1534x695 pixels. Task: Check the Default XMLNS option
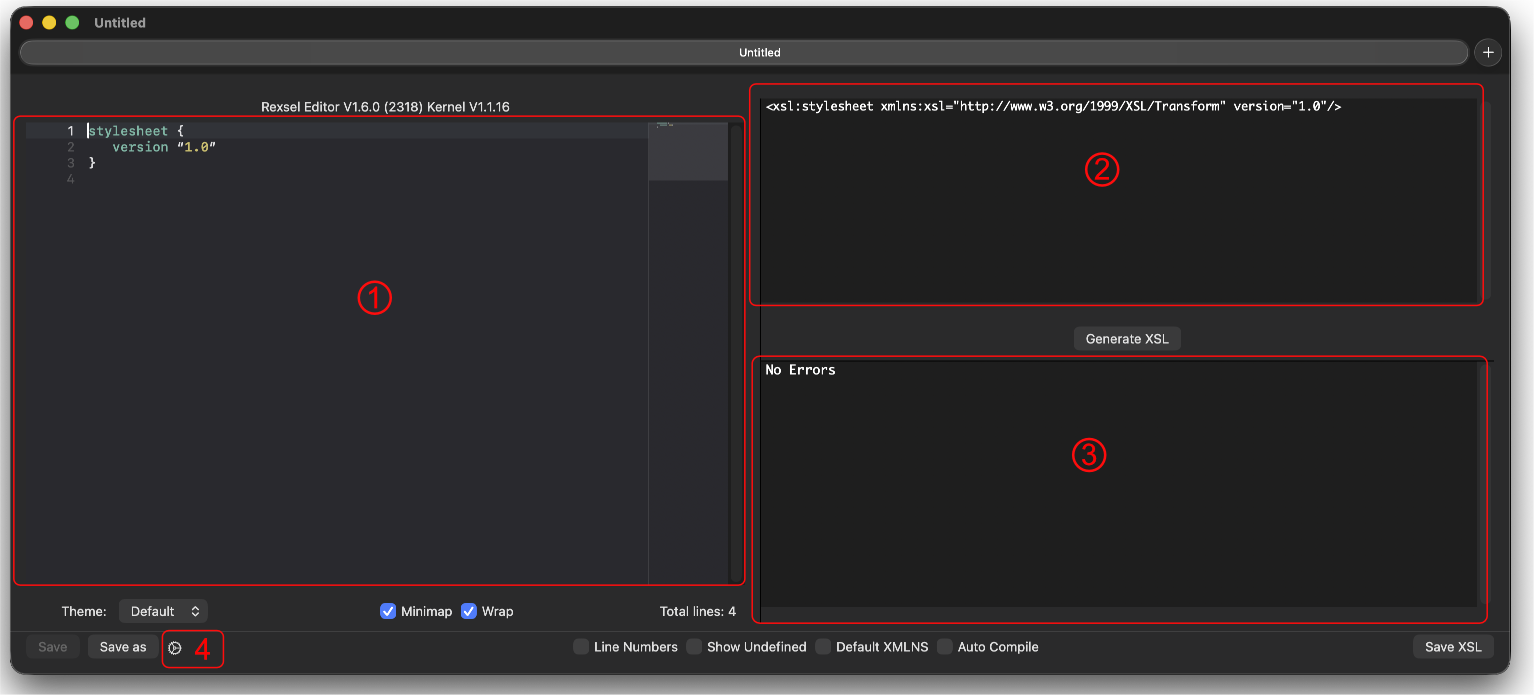point(823,647)
